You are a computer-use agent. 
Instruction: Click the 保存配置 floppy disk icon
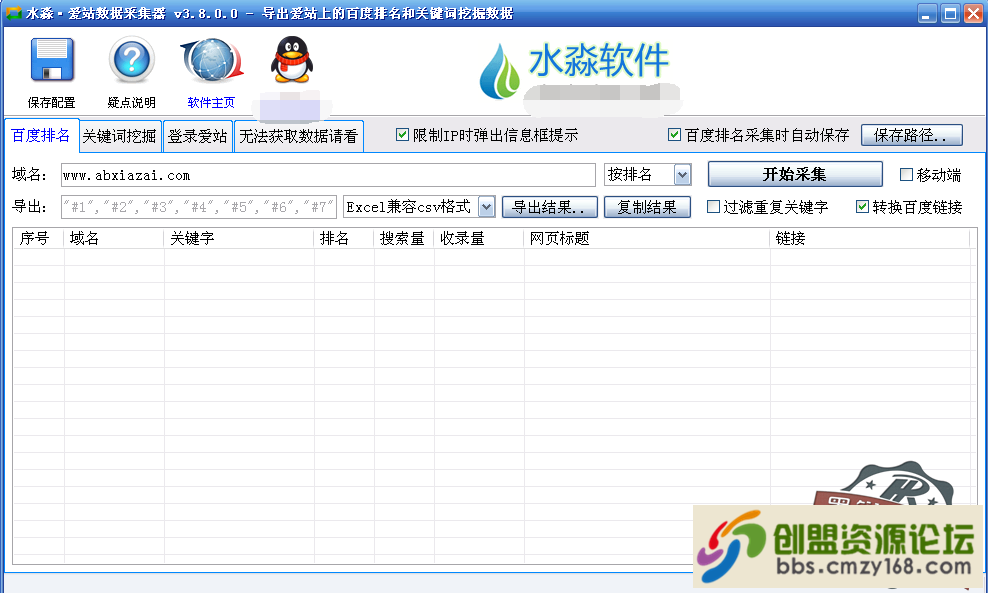pyautogui.click(x=52, y=60)
